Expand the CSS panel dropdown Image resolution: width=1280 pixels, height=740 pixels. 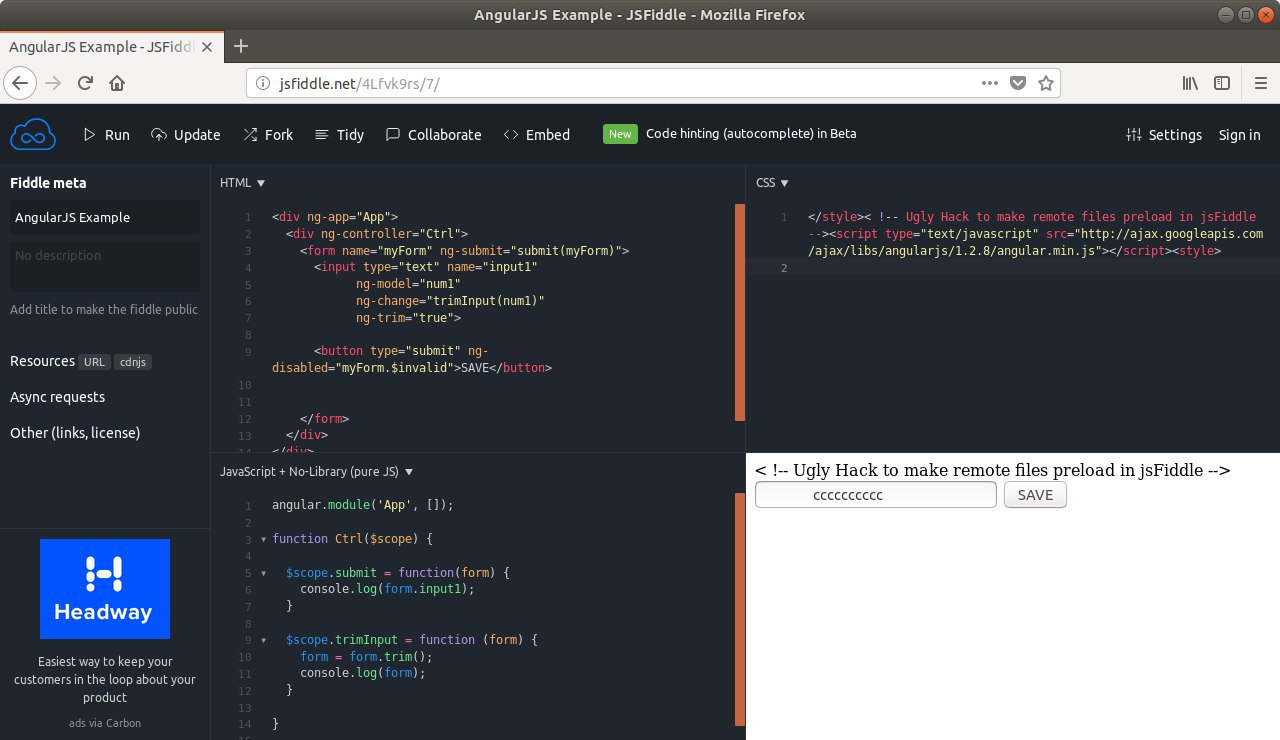coord(772,182)
